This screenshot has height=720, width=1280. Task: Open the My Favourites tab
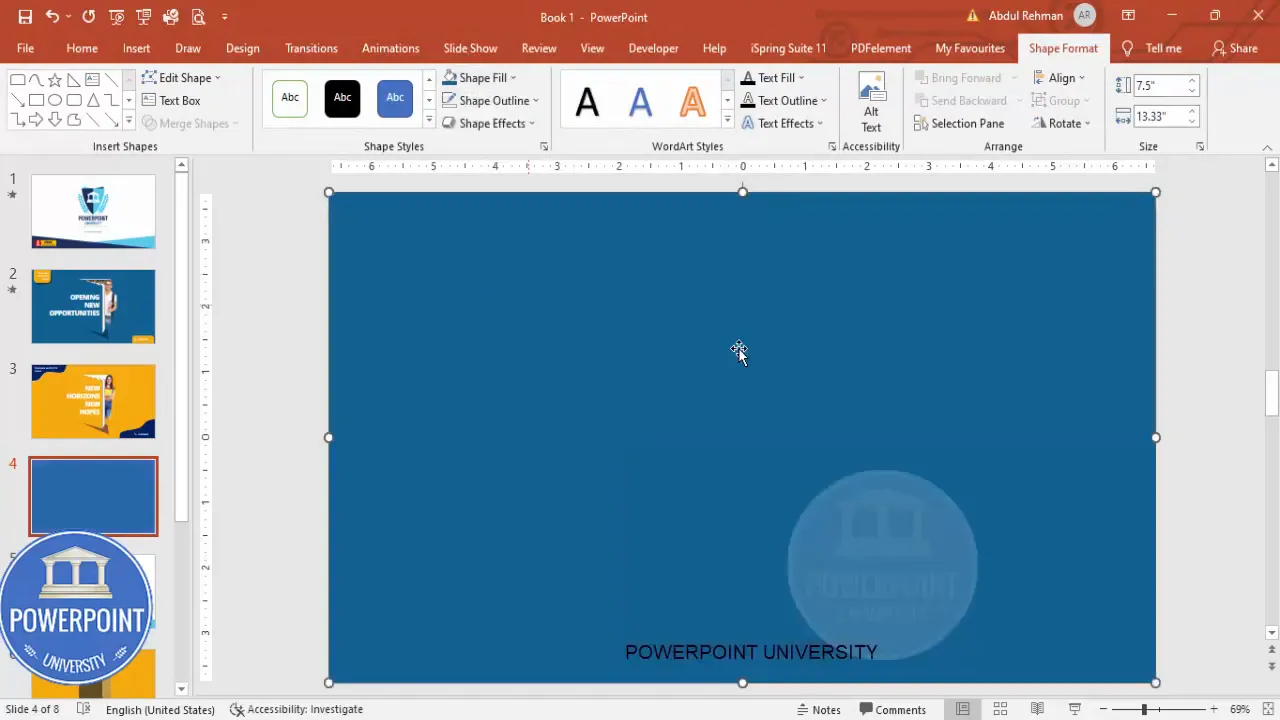[970, 48]
